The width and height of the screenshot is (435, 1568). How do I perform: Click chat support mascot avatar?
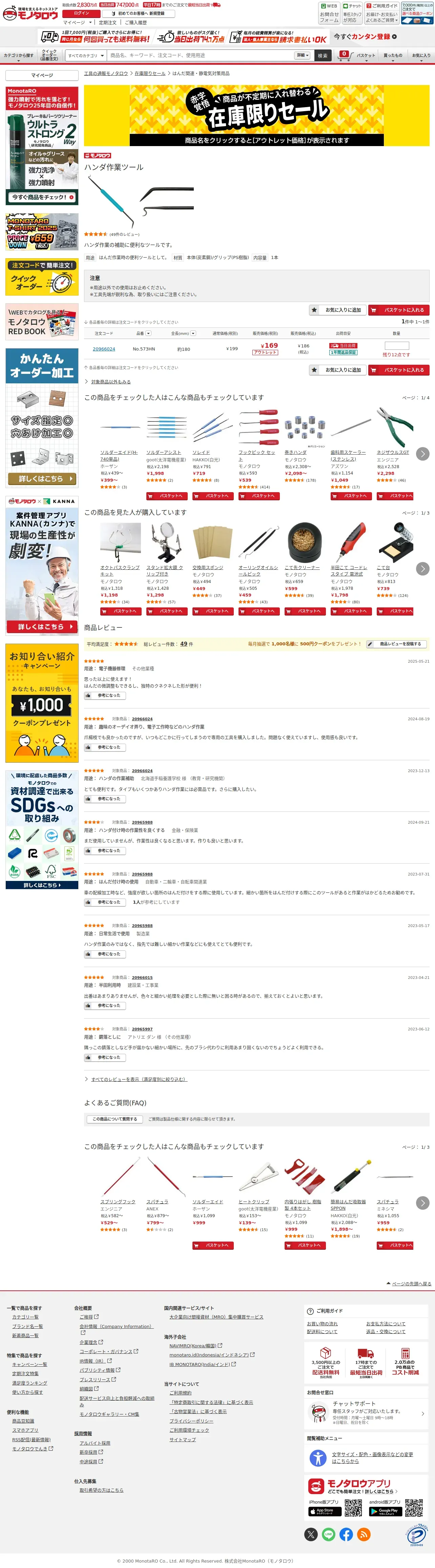point(319,1413)
